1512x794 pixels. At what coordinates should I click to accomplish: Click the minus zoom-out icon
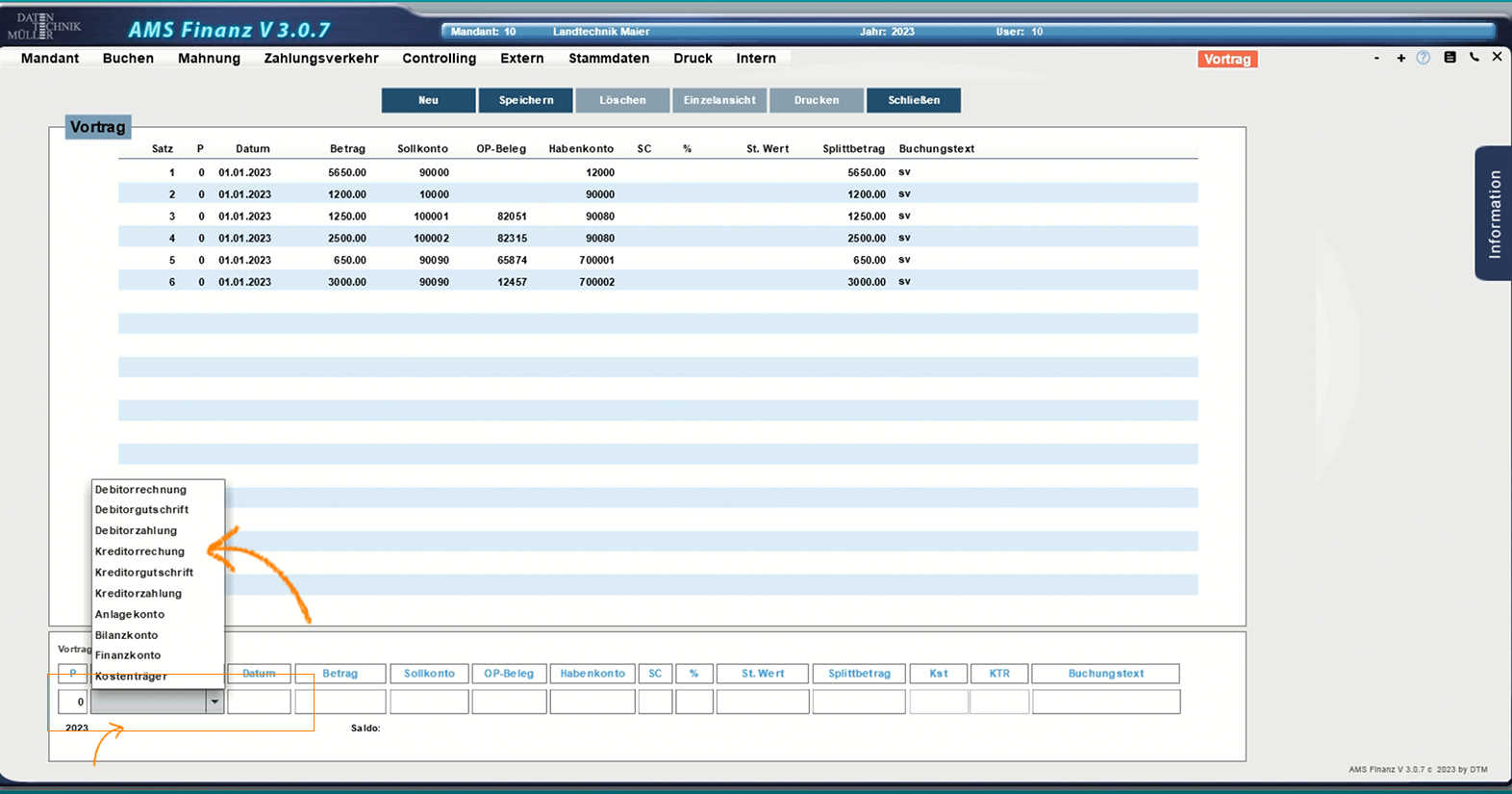(1376, 59)
